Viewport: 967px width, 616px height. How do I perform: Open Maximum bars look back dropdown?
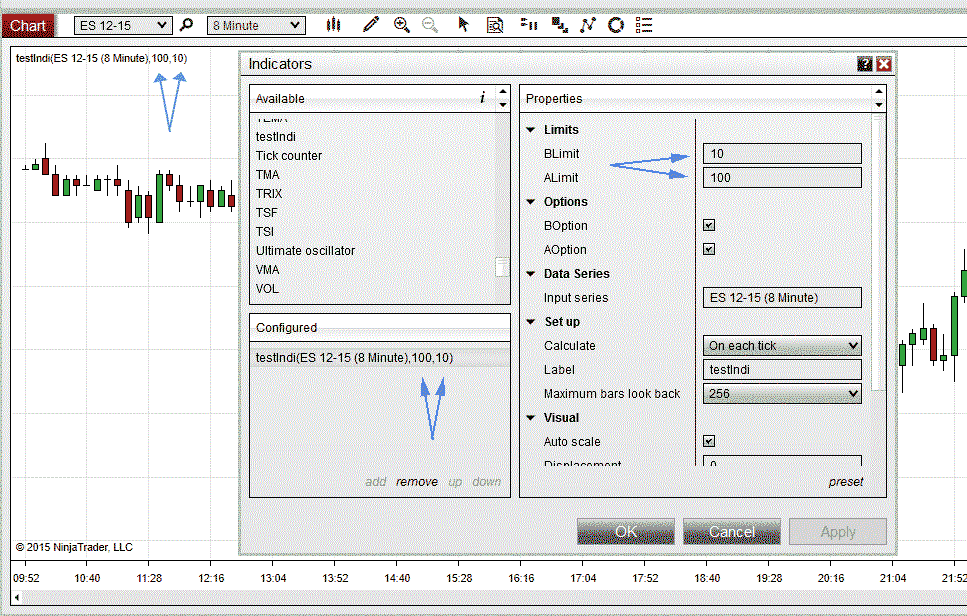click(782, 394)
